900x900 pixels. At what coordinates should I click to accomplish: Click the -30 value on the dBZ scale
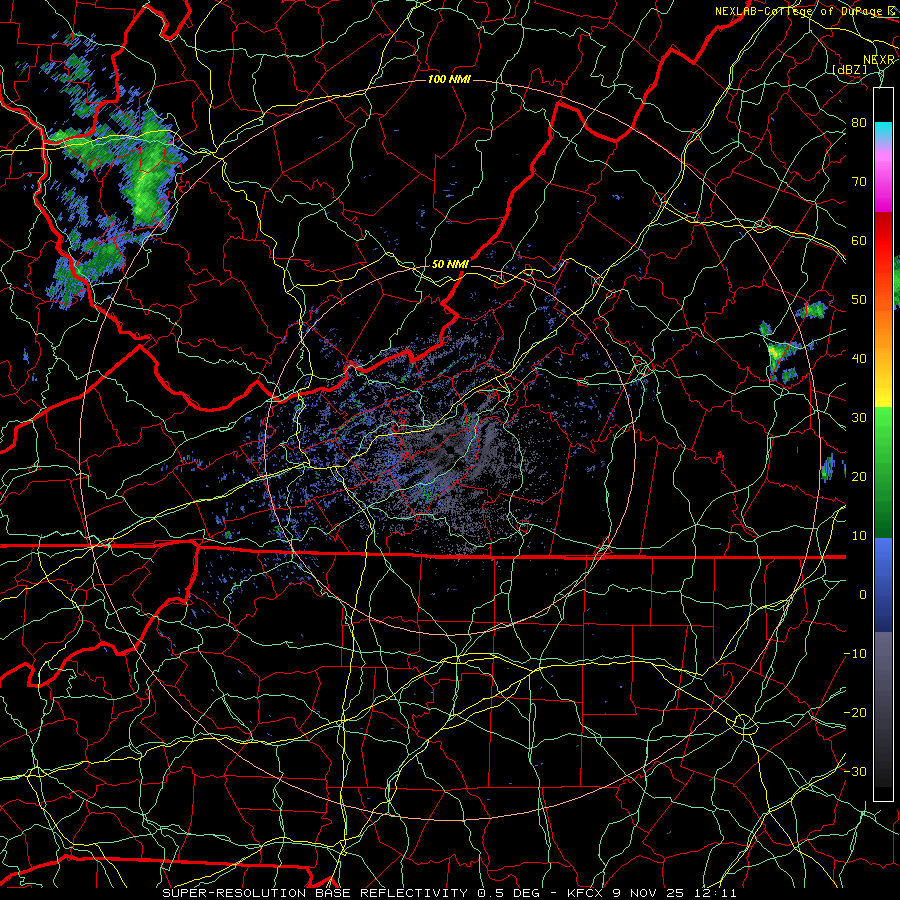(855, 771)
